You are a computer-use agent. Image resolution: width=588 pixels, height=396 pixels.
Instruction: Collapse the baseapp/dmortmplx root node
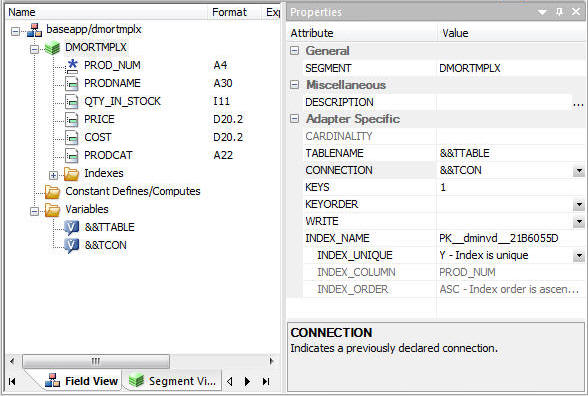(15, 31)
